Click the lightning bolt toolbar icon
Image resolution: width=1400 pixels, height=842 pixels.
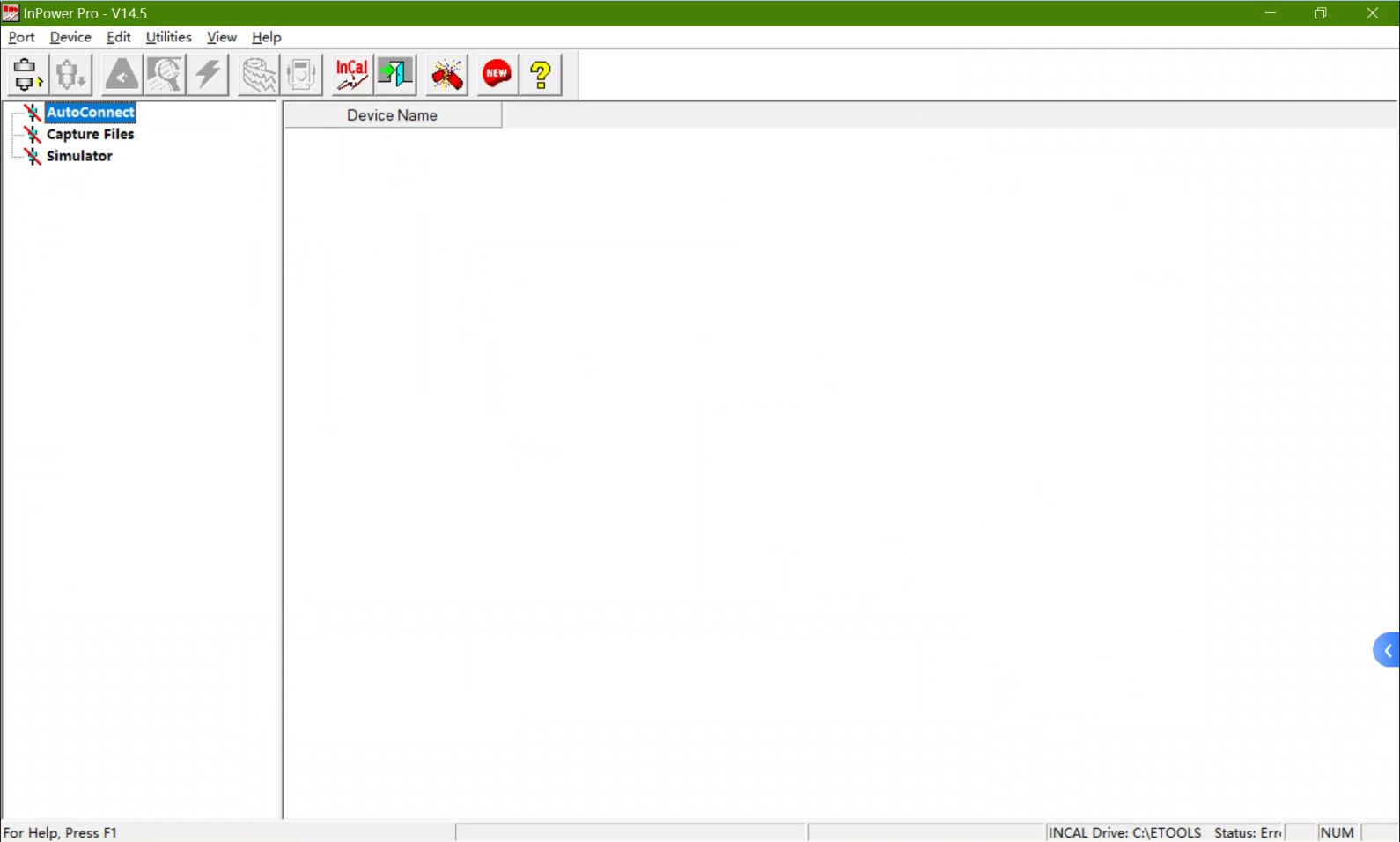click(209, 75)
